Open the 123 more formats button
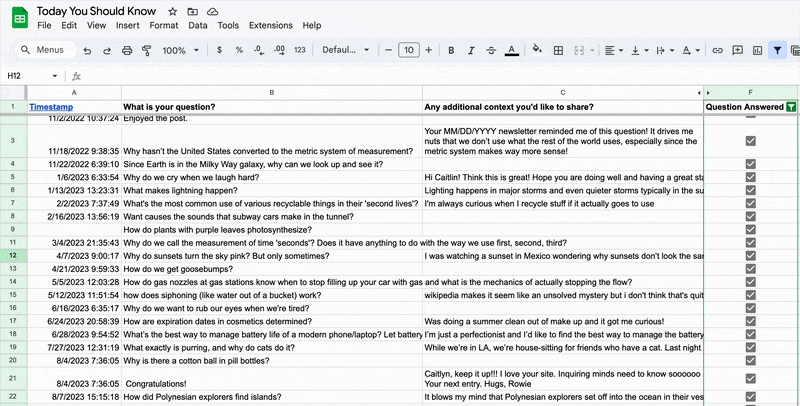Screen dimensions: 800x406 coord(300,50)
